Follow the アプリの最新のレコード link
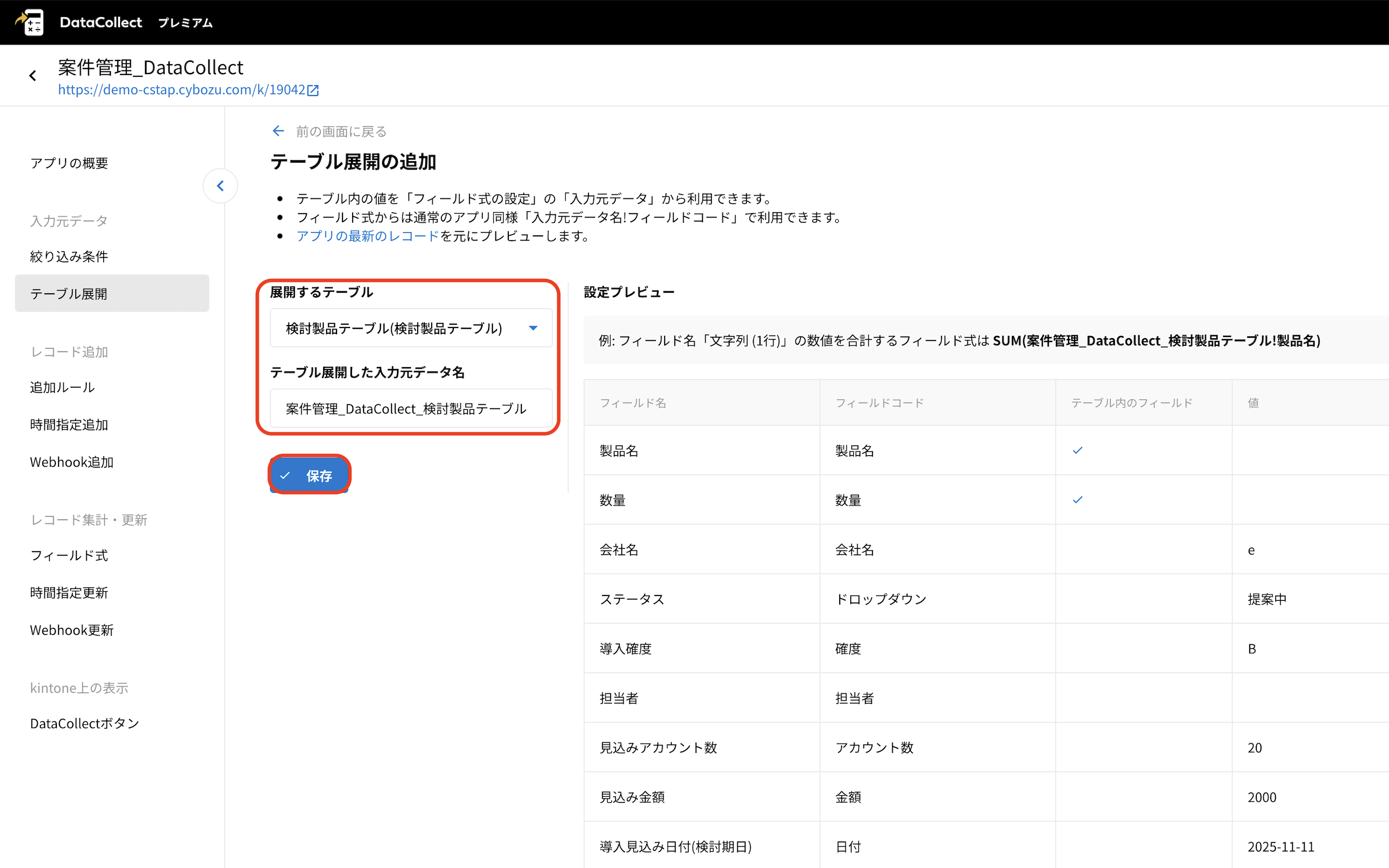The image size is (1389, 868). 368,236
